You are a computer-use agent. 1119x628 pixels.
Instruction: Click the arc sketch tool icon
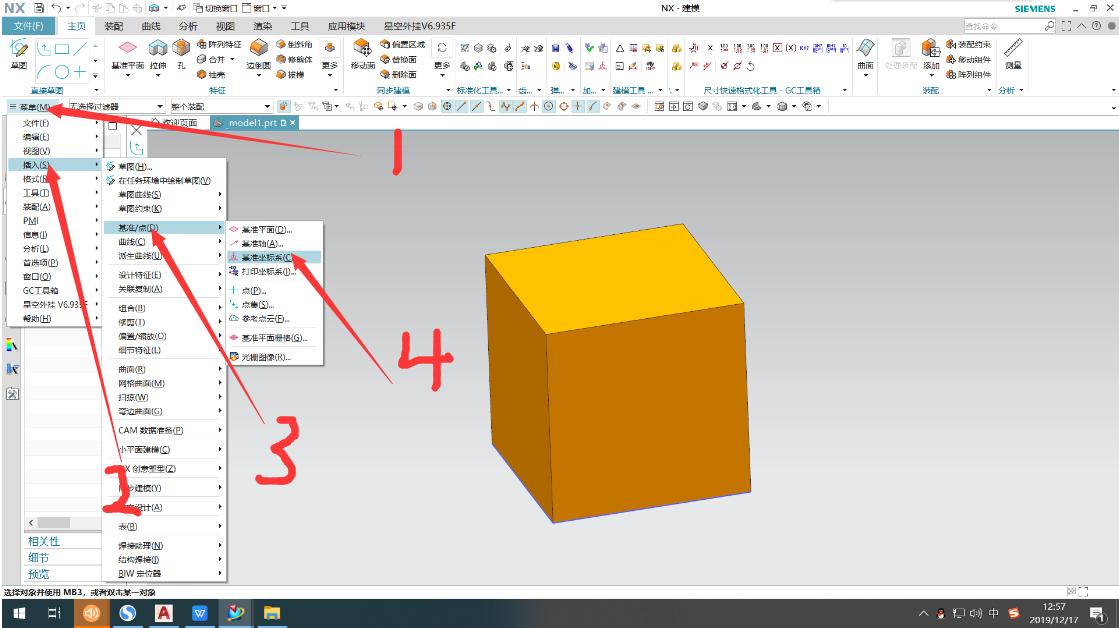pos(44,72)
